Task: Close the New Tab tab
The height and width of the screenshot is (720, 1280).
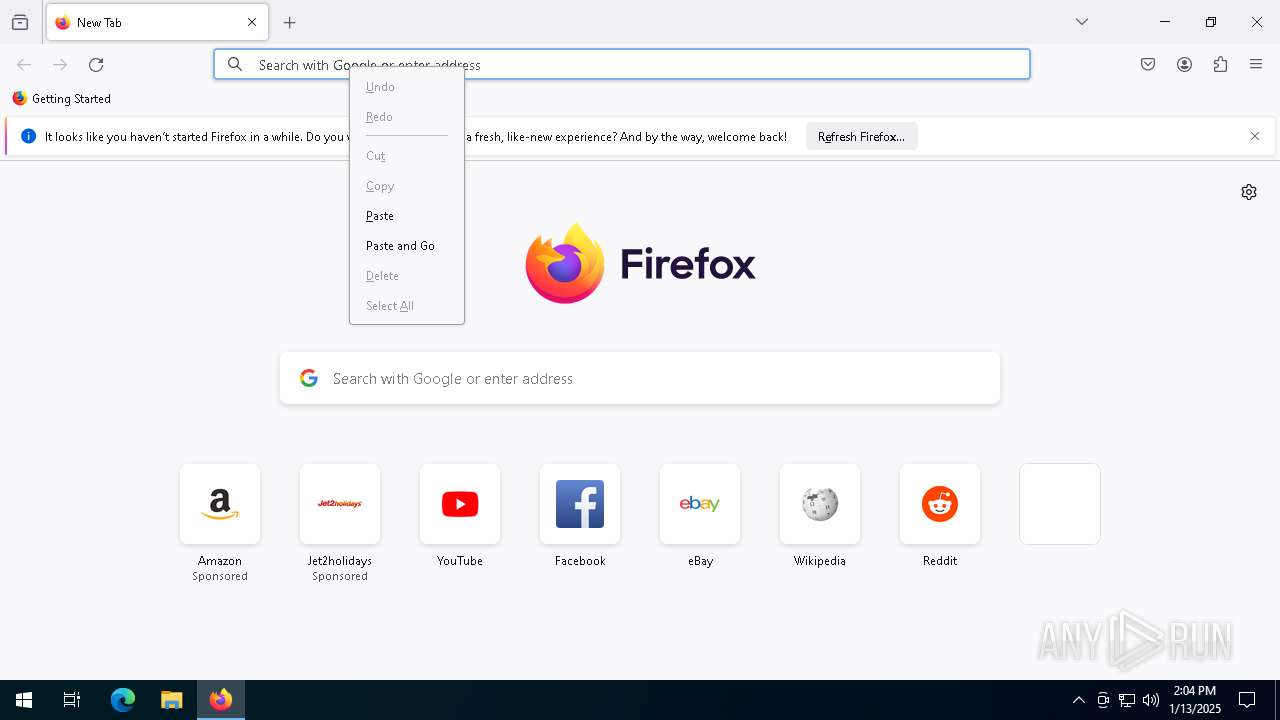Action: pyautogui.click(x=252, y=22)
